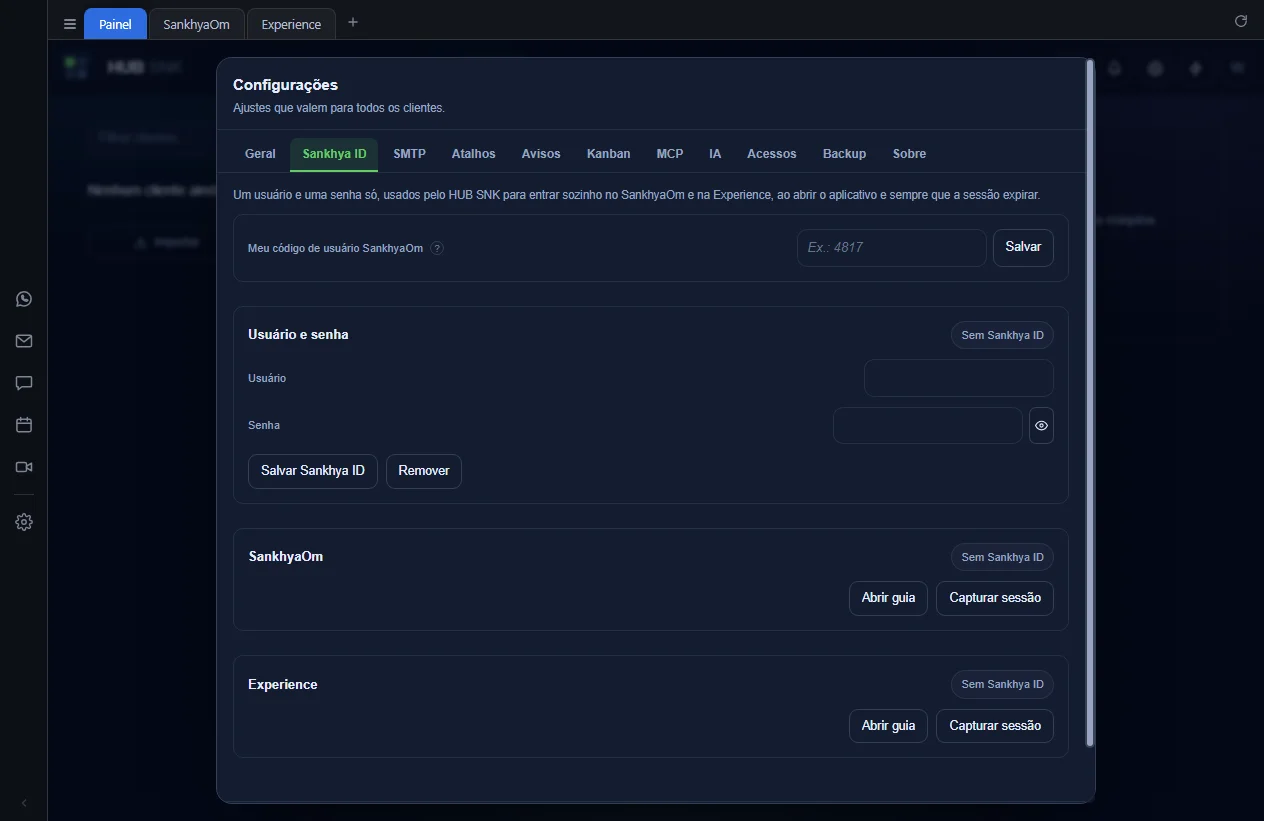This screenshot has width=1264, height=821.
Task: Click Abrir guia in the SankhyaOm section
Action: pyautogui.click(x=888, y=598)
